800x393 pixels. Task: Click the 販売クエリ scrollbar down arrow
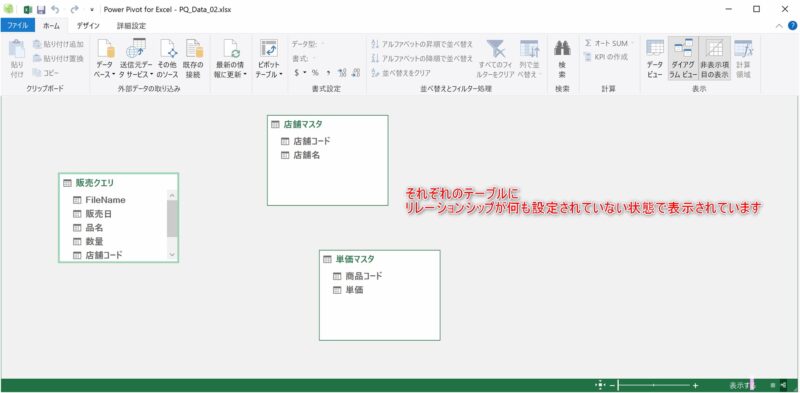(172, 255)
